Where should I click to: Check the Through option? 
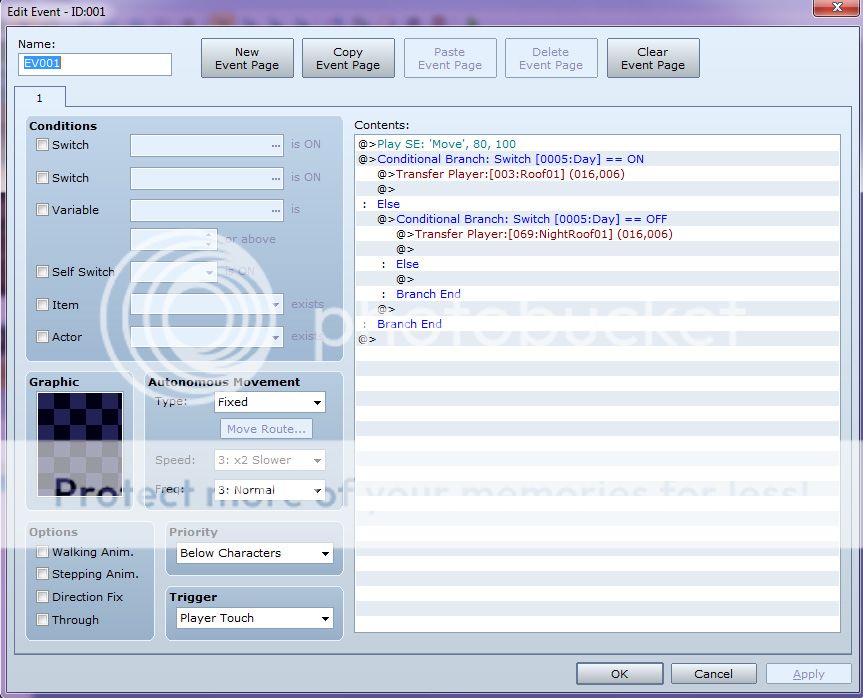pyautogui.click(x=42, y=619)
